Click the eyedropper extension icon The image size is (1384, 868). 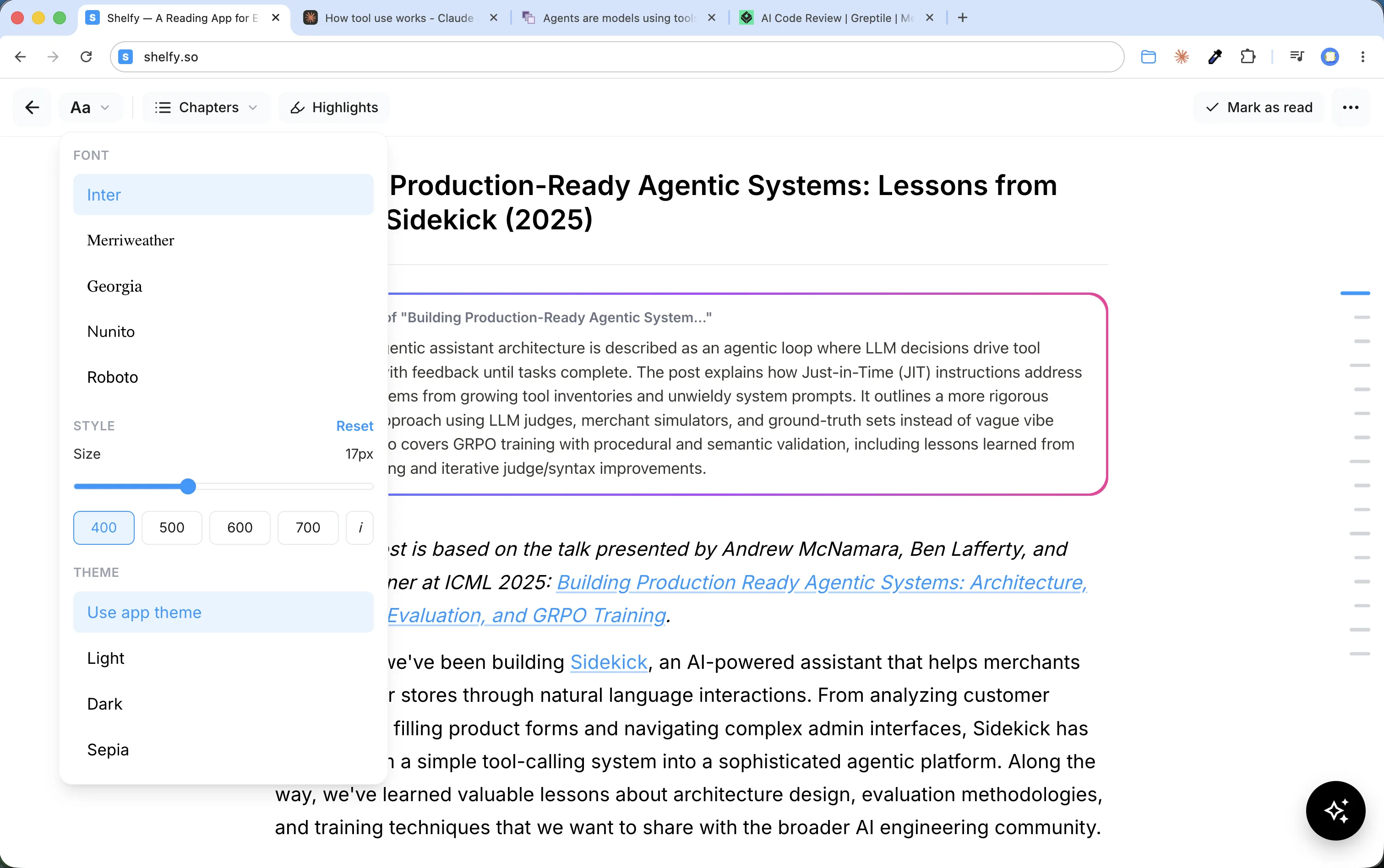coord(1215,57)
